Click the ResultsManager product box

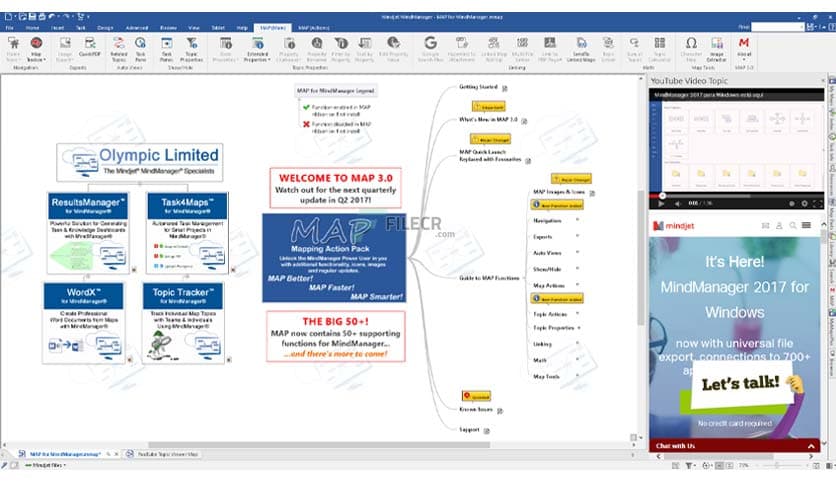tap(88, 233)
